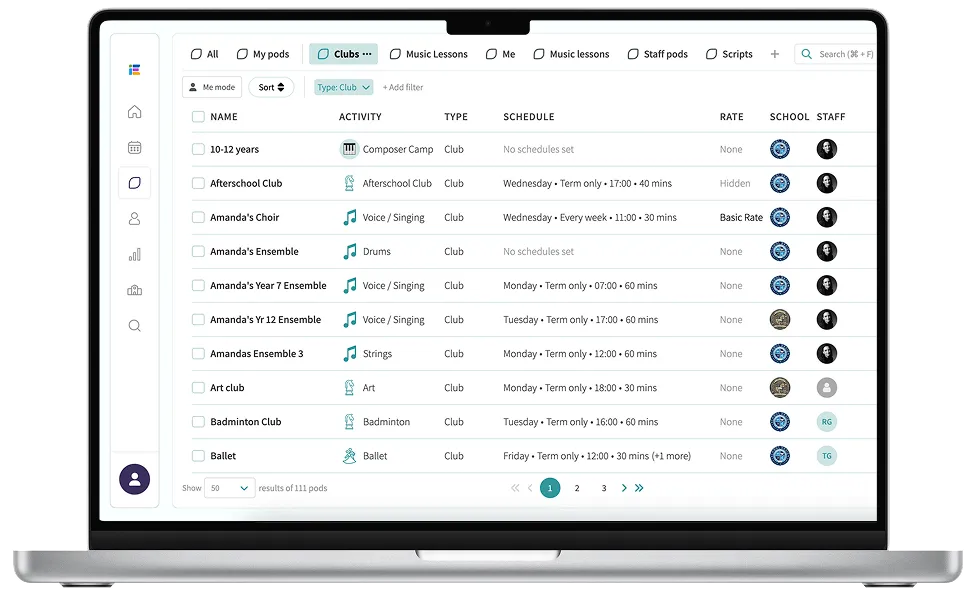Switch to the Music Lessons tab
Viewport: 977px width, 594px height.
point(428,54)
